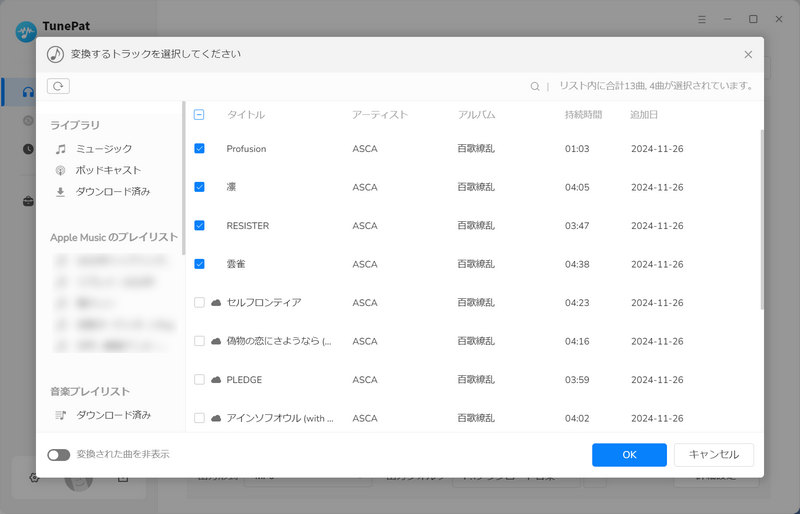Confirm selection with OK button

[x=629, y=455]
